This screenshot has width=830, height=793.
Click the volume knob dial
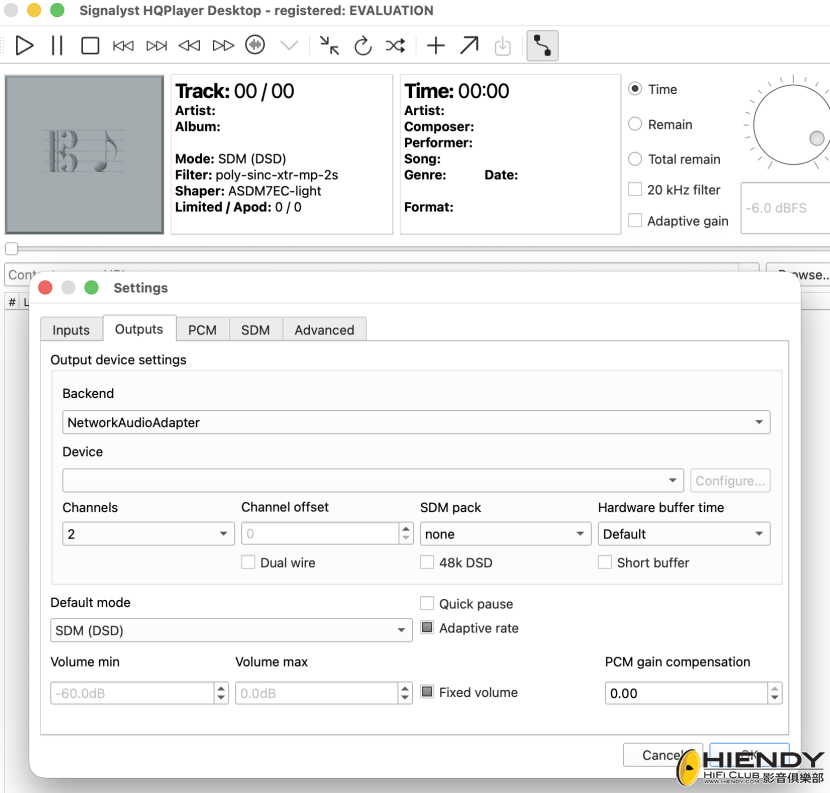point(791,125)
